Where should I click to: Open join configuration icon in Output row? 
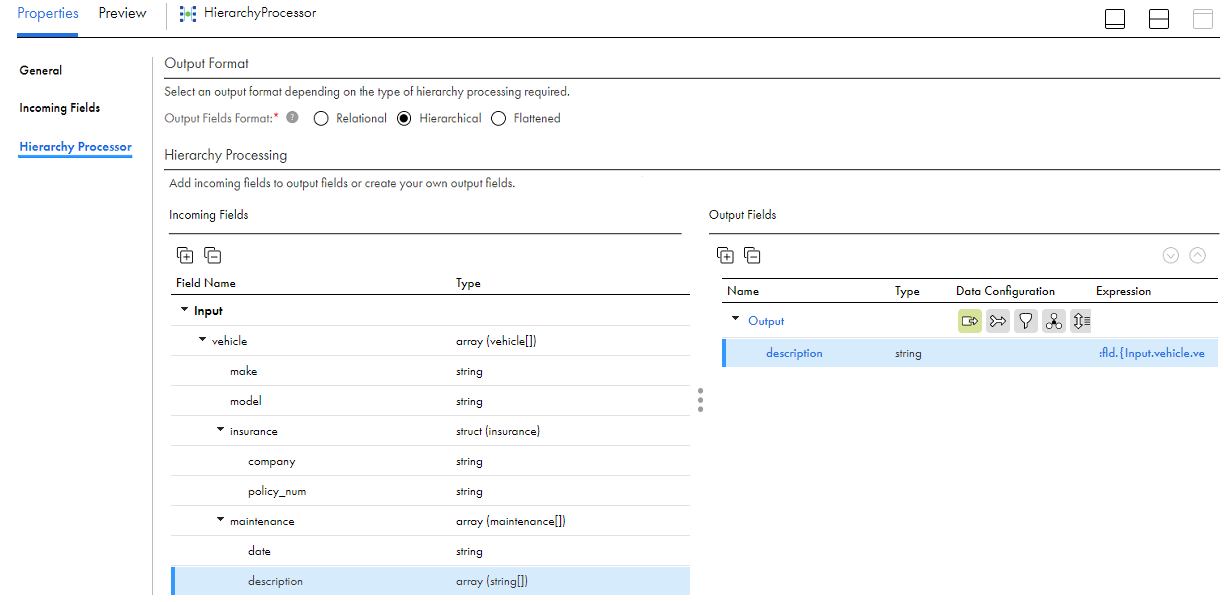997,321
